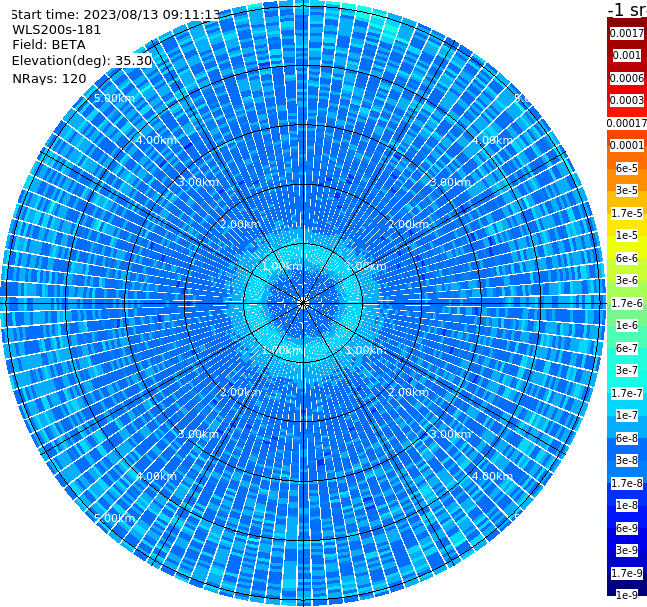Select the 2.00km range label in lower-left quadrant
This screenshot has width=647, height=607.
[x=240, y=392]
